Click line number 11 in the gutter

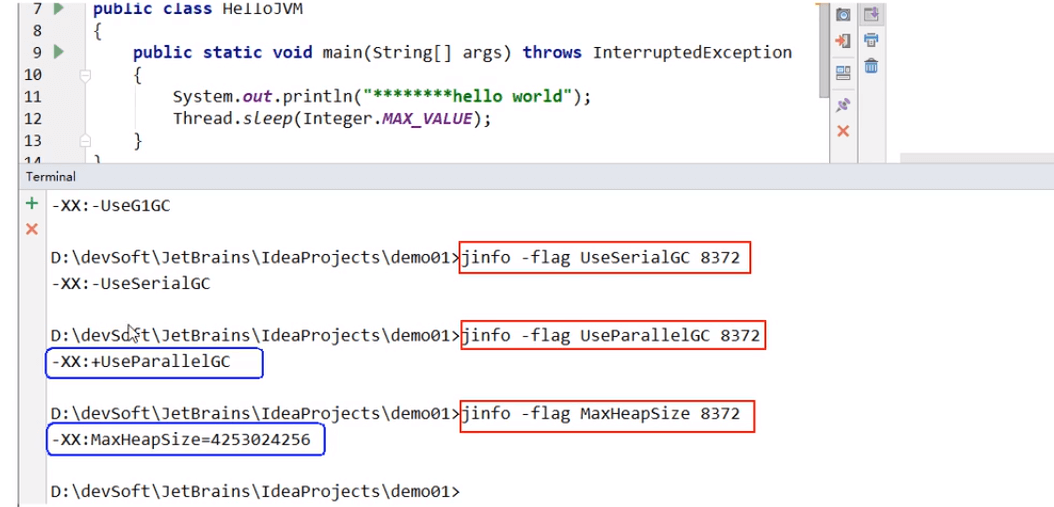click(33, 97)
